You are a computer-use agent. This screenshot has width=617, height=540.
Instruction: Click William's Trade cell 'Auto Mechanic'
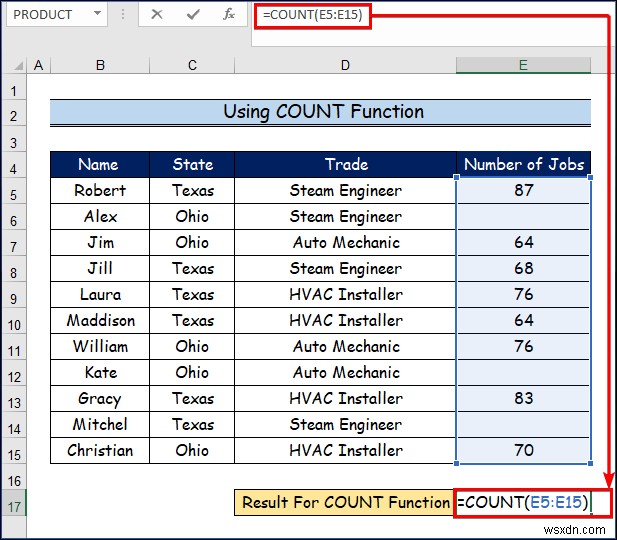pos(345,346)
